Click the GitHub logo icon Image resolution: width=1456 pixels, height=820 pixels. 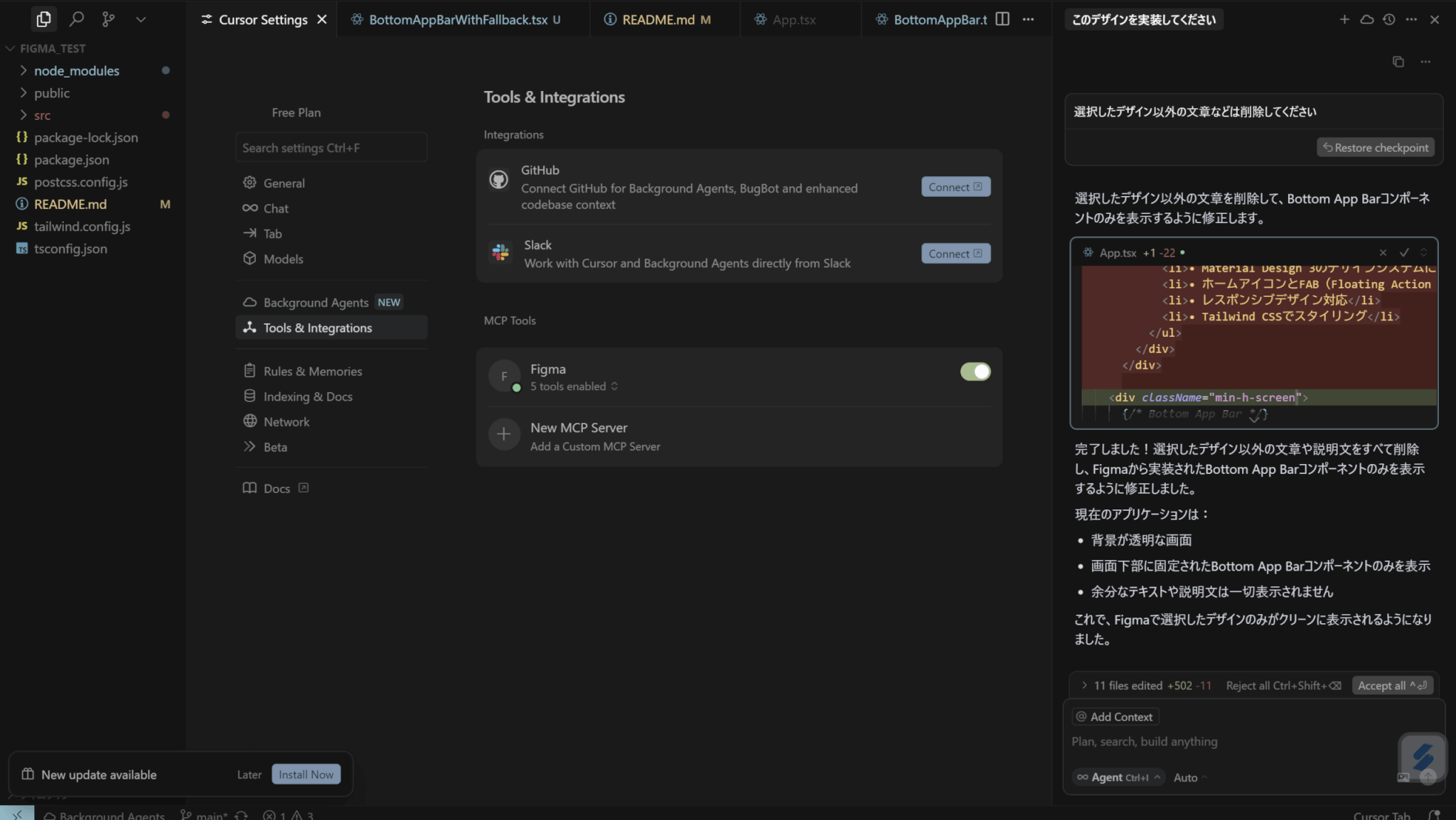[498, 179]
